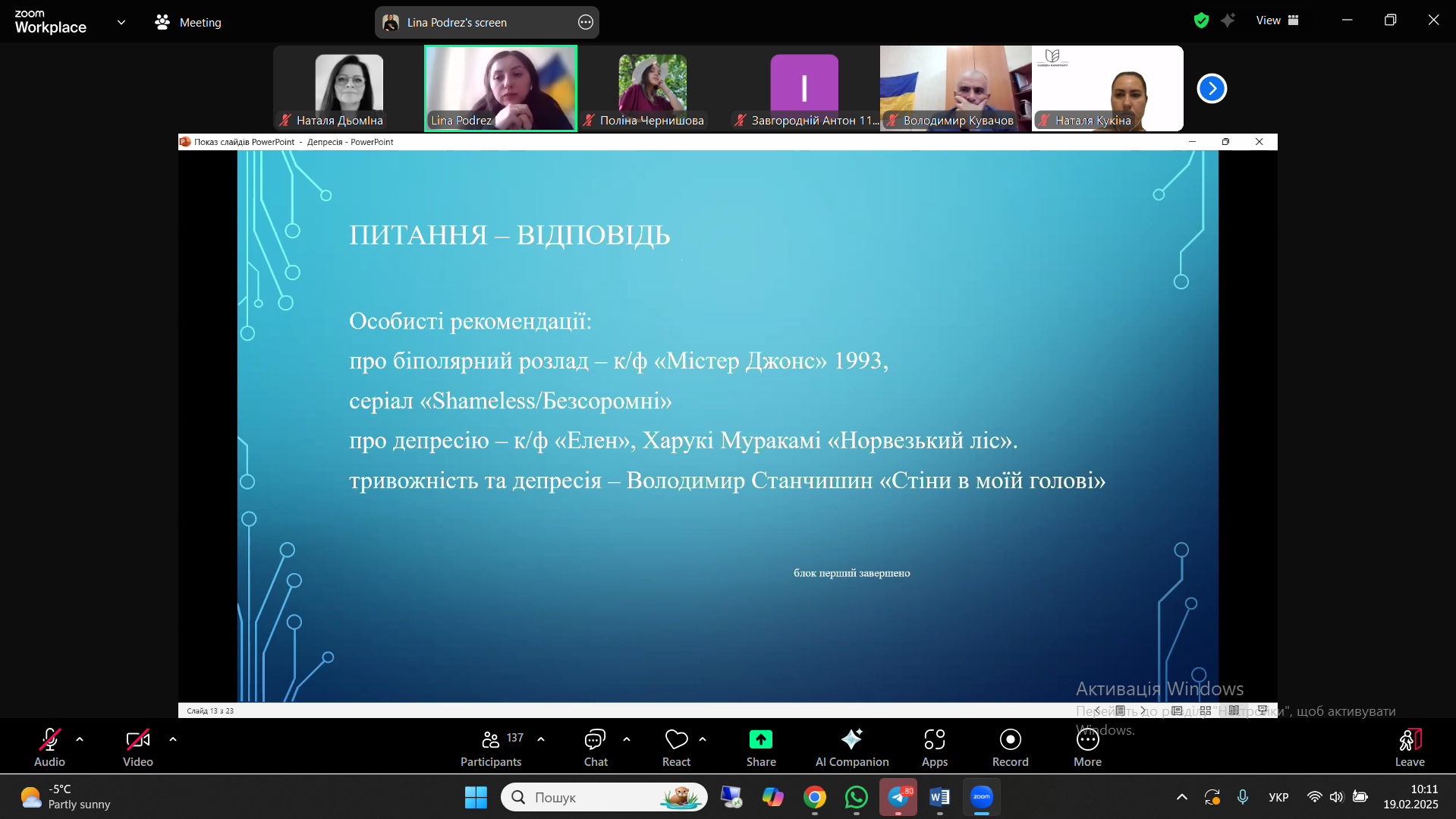Start PowerPoint Slide Show view
Screen dimensions: 1456x819
point(1263,710)
